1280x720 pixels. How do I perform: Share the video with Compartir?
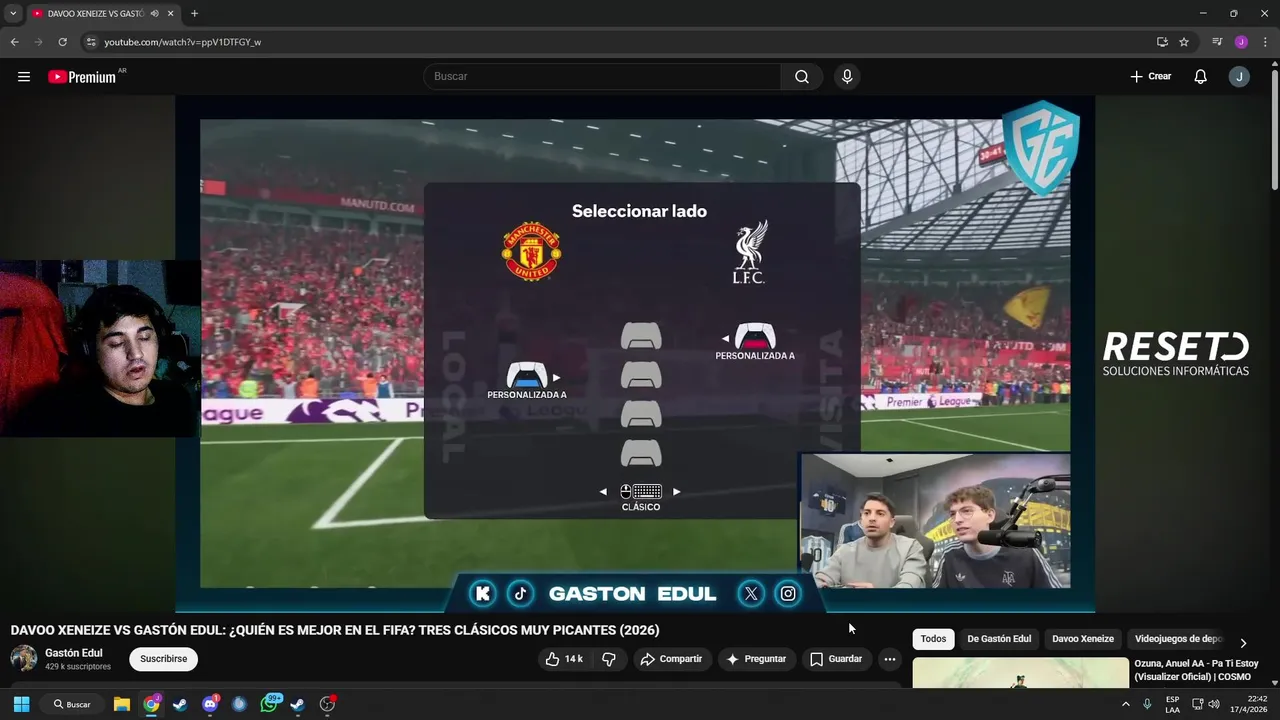coord(671,659)
